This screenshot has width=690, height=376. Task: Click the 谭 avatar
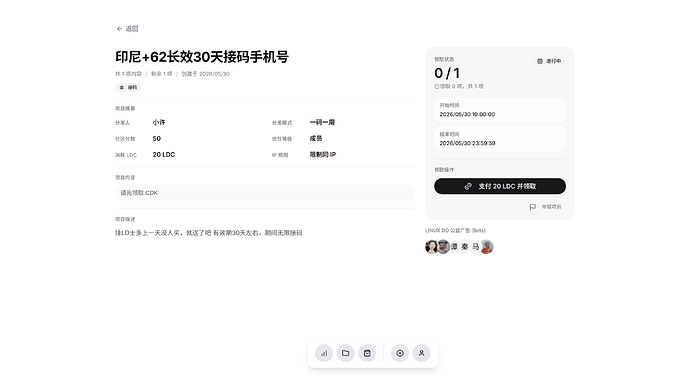pos(454,247)
